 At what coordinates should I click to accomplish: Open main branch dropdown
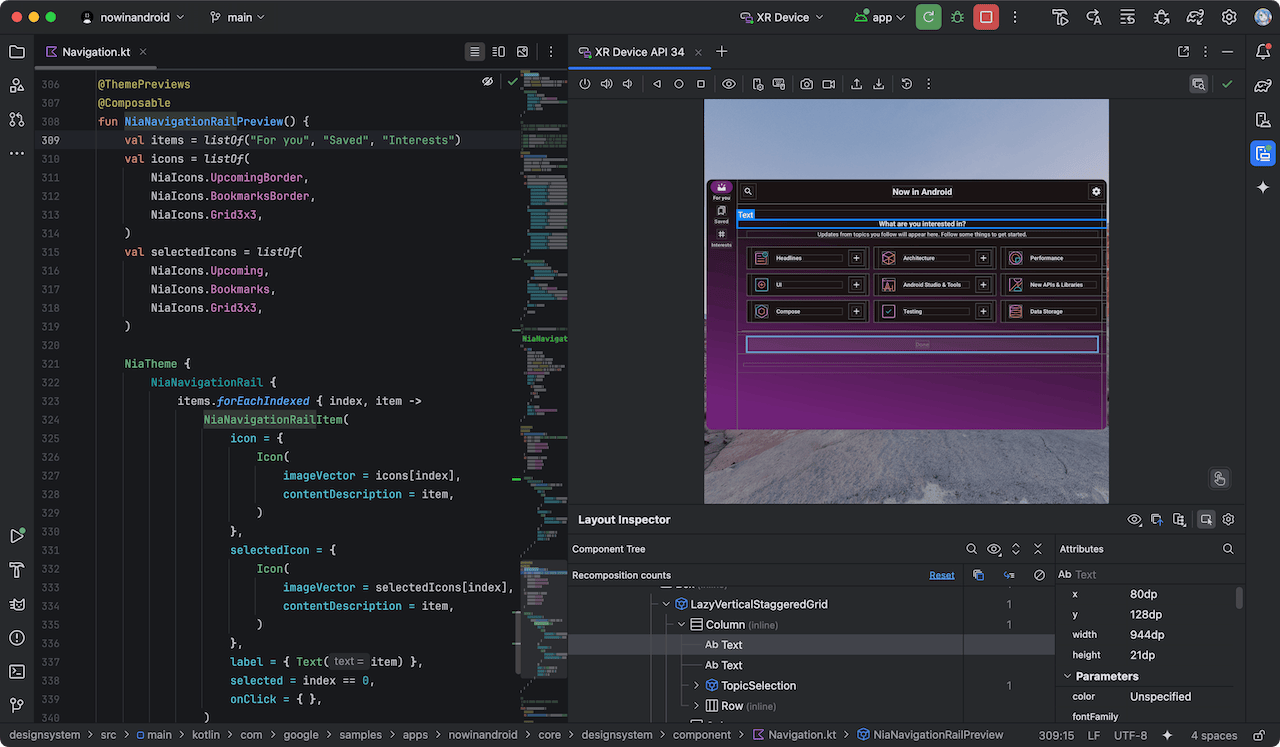pyautogui.click(x=238, y=17)
